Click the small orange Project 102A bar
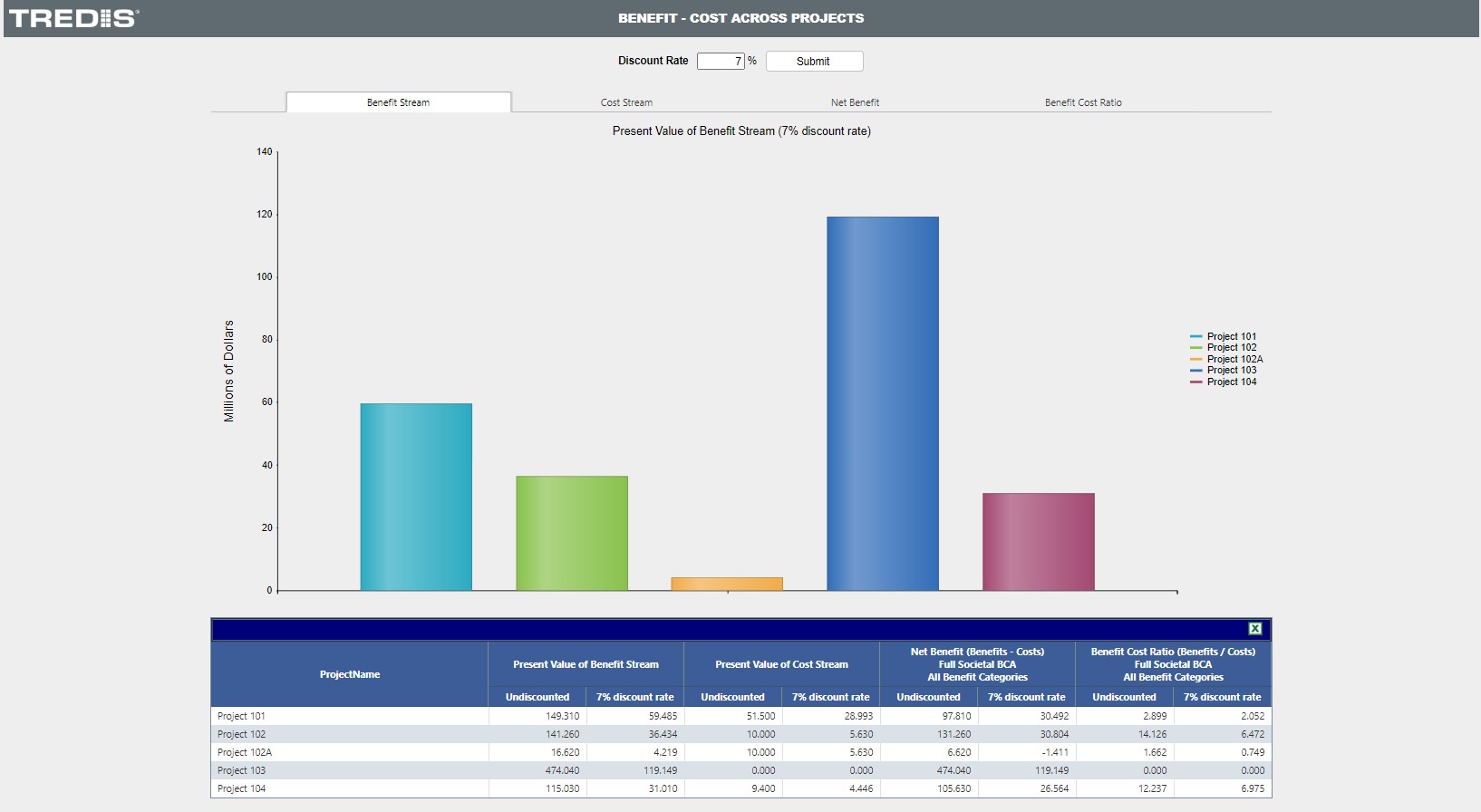Screen dimensions: 1481x812 point(727,584)
